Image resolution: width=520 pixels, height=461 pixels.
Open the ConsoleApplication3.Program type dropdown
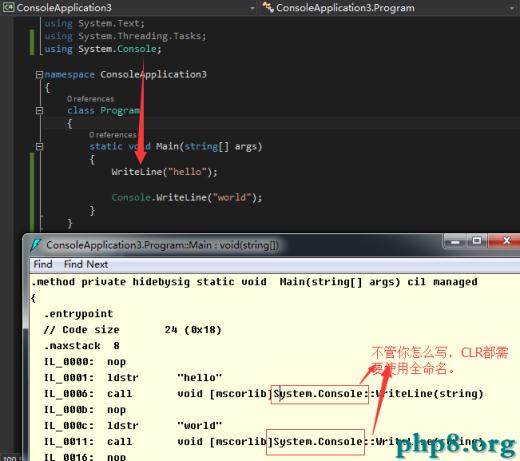pos(389,8)
